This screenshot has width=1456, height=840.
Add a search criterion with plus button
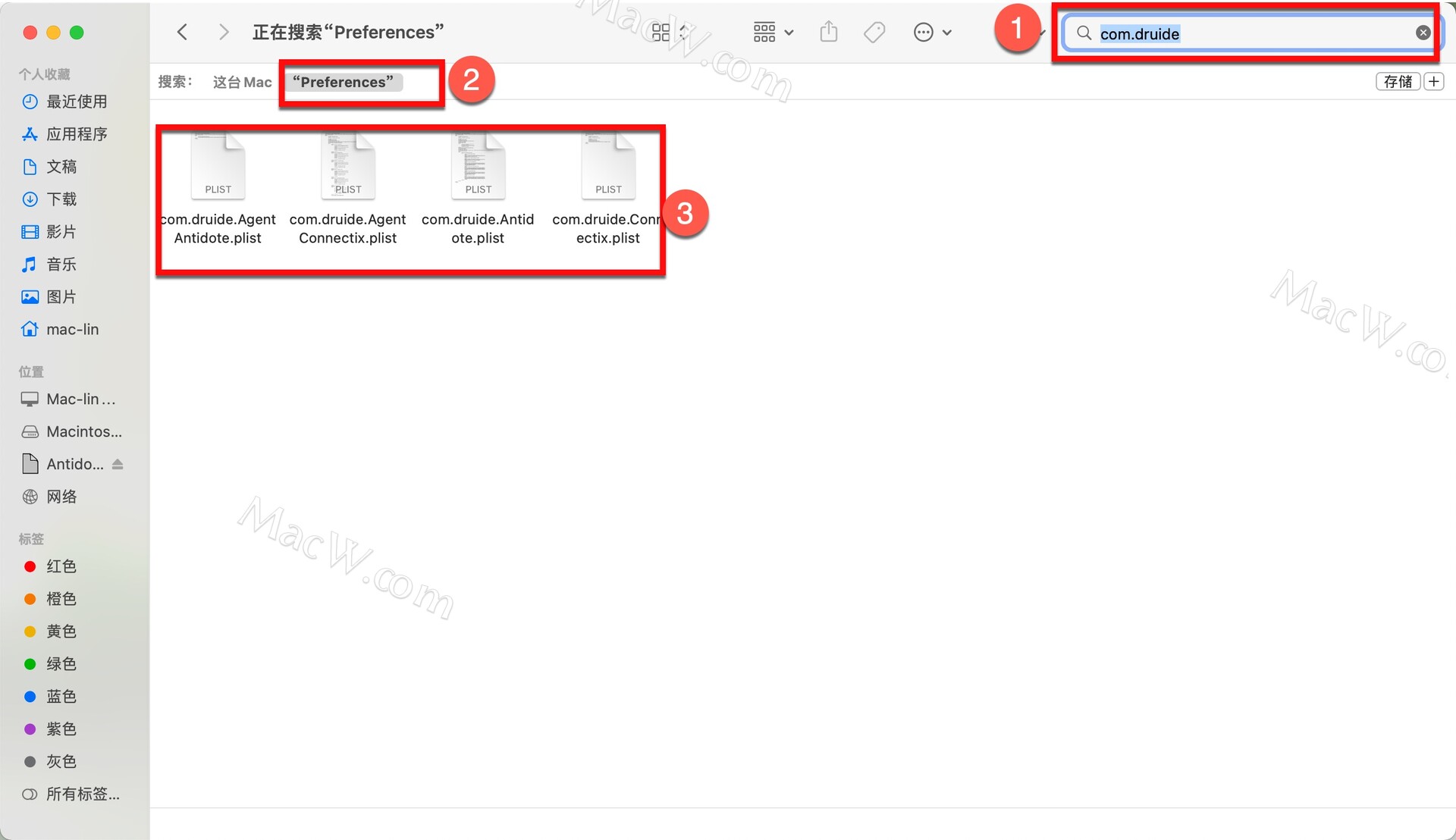click(x=1433, y=81)
